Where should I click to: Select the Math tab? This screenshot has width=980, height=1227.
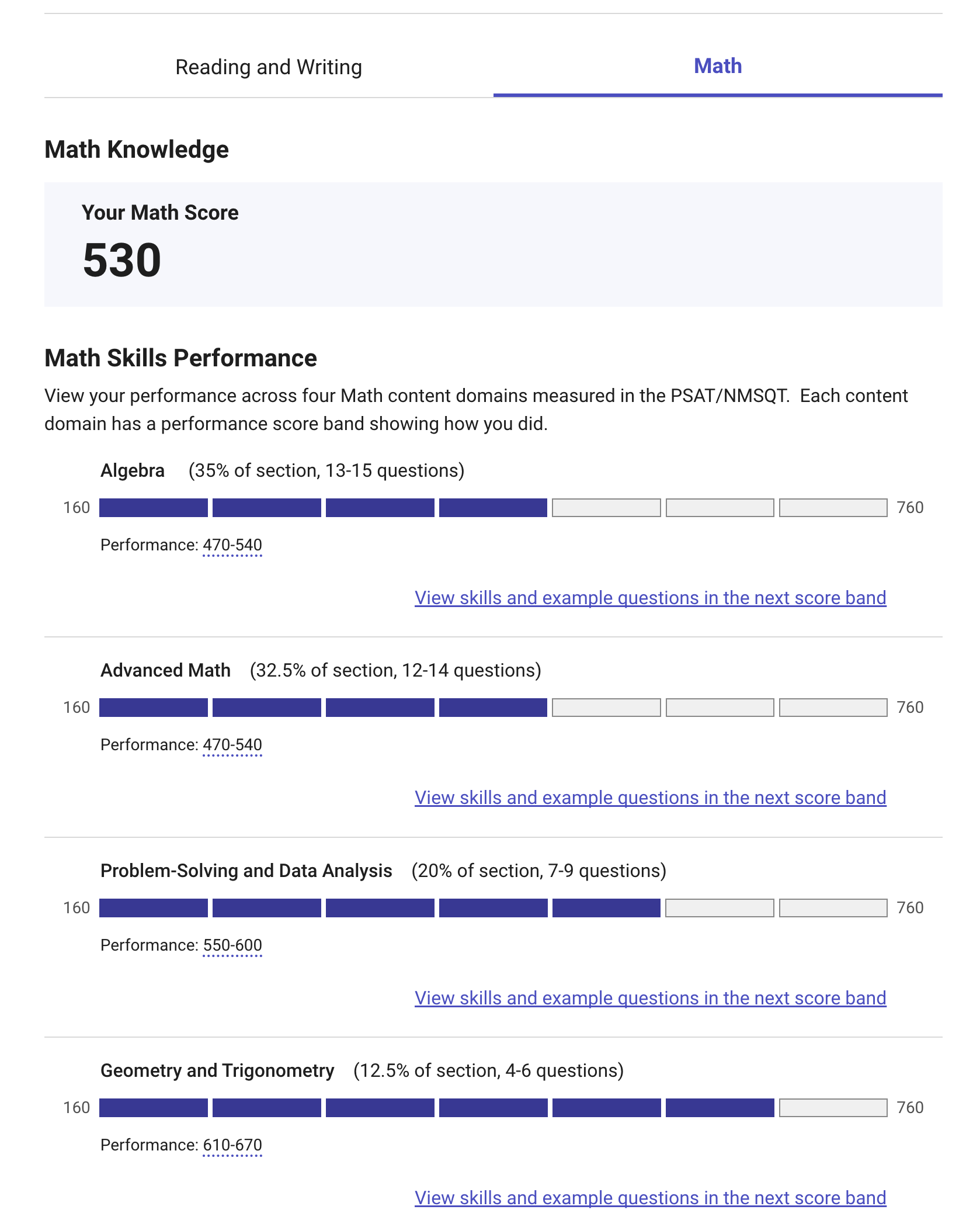717,67
